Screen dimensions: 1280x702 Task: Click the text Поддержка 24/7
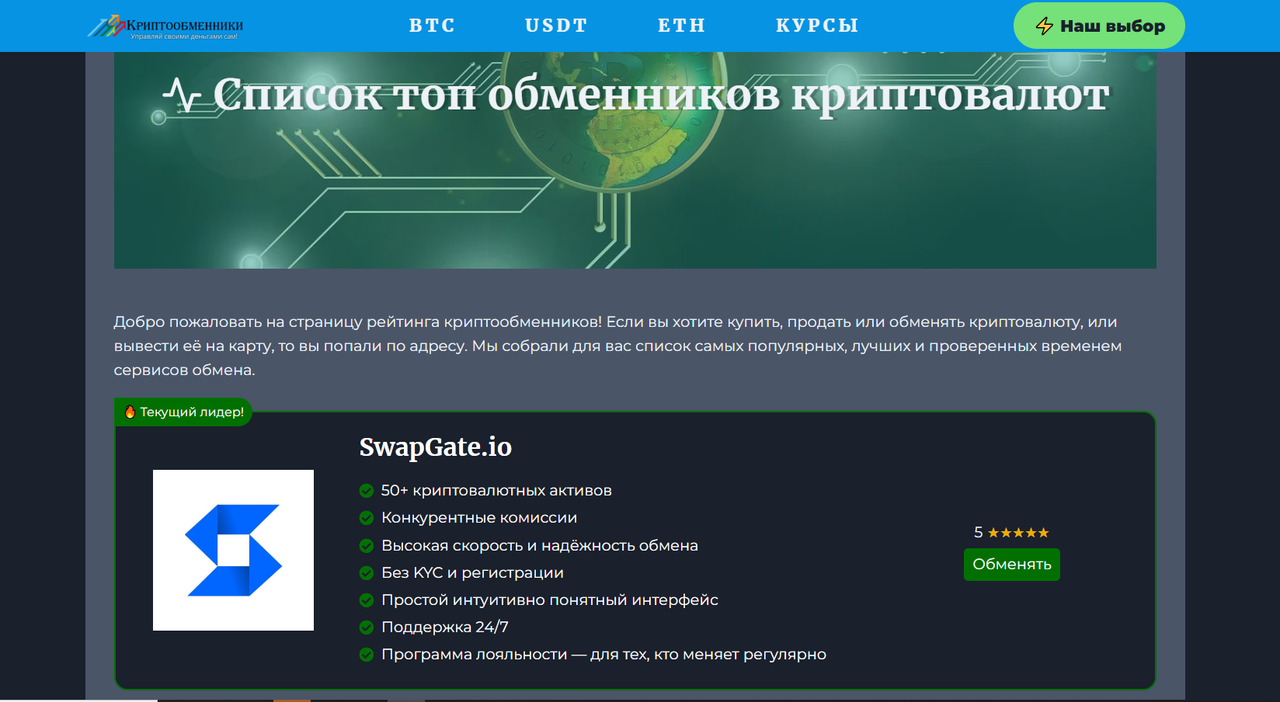pyautogui.click(x=444, y=627)
